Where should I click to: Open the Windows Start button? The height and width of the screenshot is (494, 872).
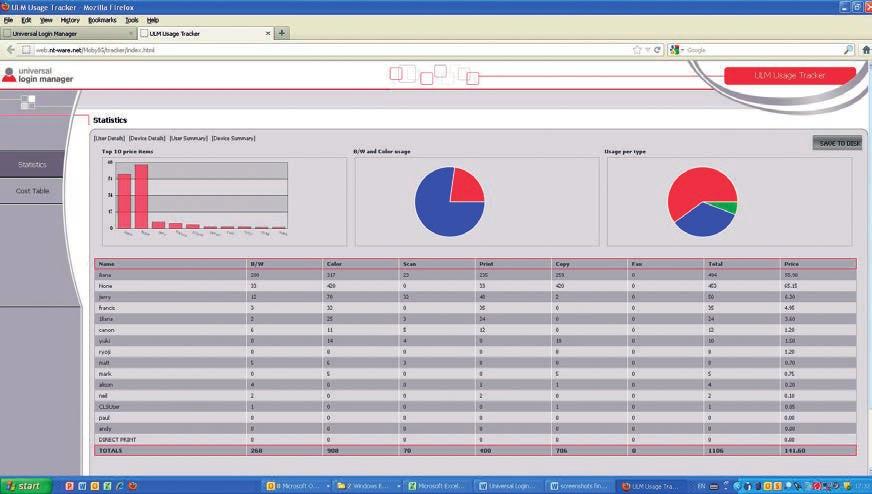pyautogui.click(x=26, y=486)
